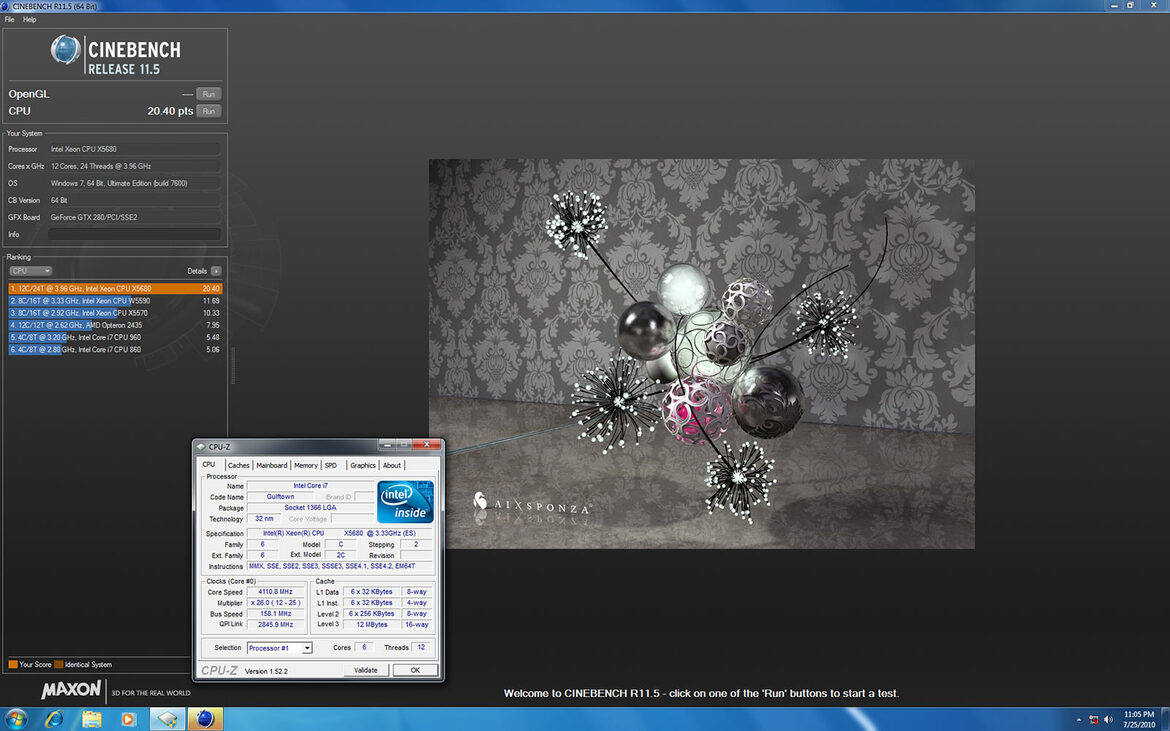Switch to the Mainboard tab in CPU-Z
This screenshot has height=731, width=1170.
tap(272, 465)
